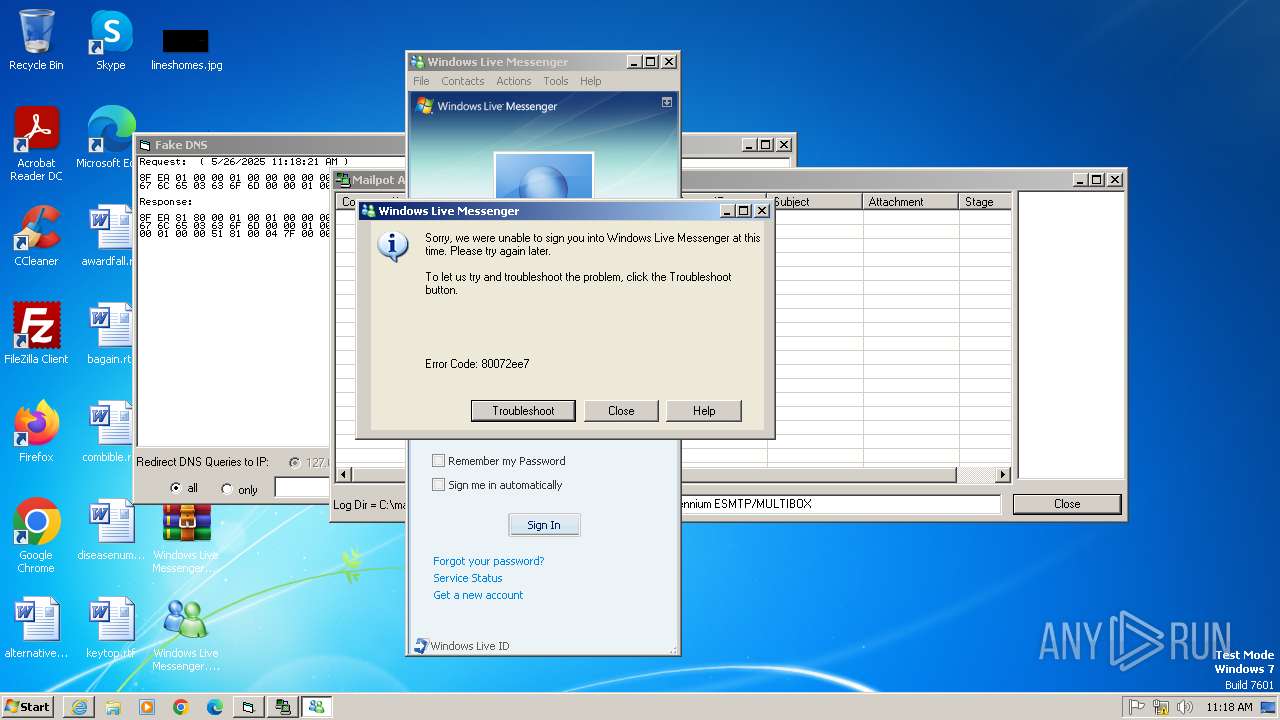The image size is (1280, 720).
Task: Open the Google Chrome desktop icon
Action: (36, 537)
